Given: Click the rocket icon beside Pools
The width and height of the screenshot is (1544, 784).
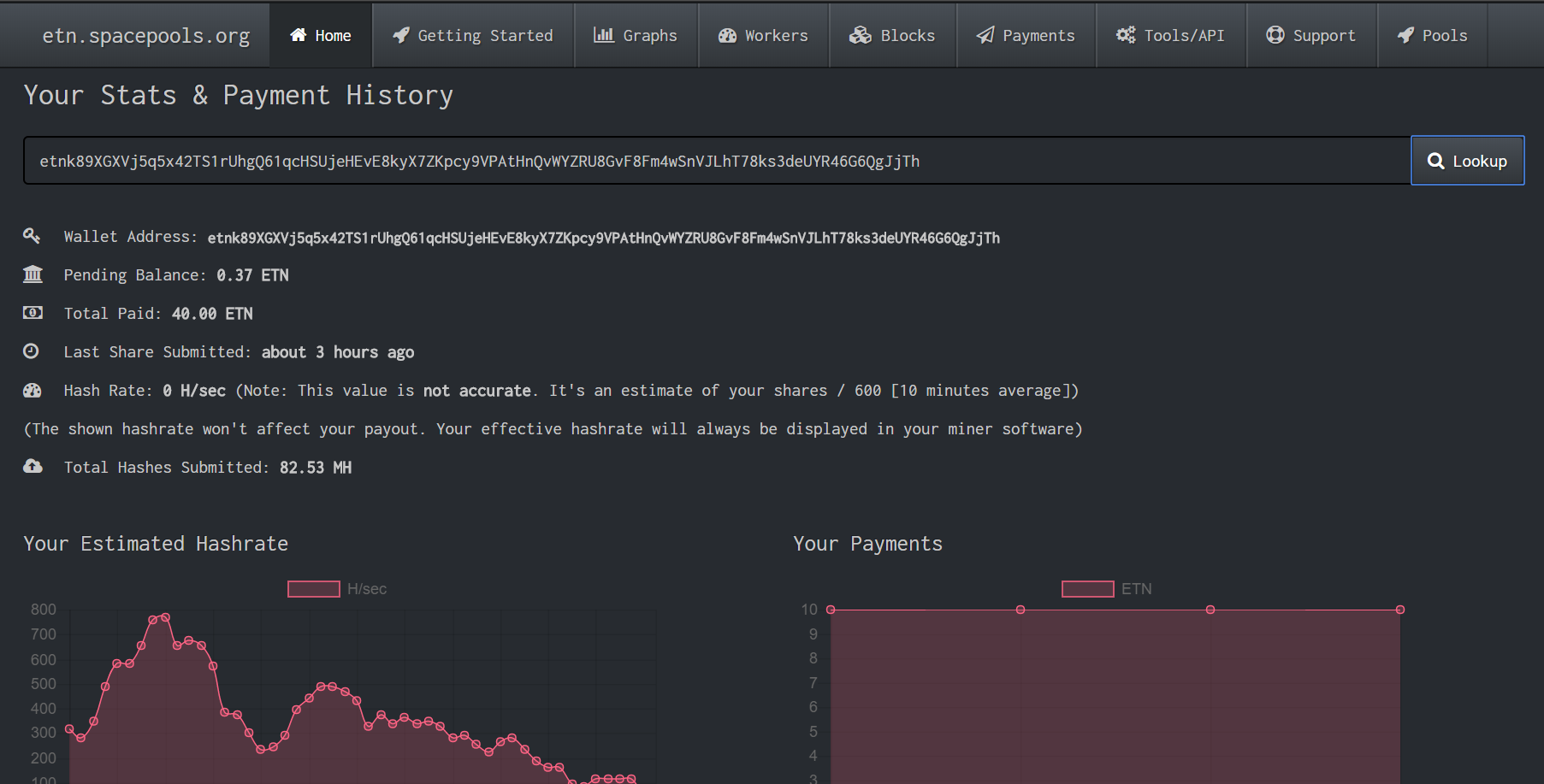Looking at the screenshot, I should [1405, 35].
